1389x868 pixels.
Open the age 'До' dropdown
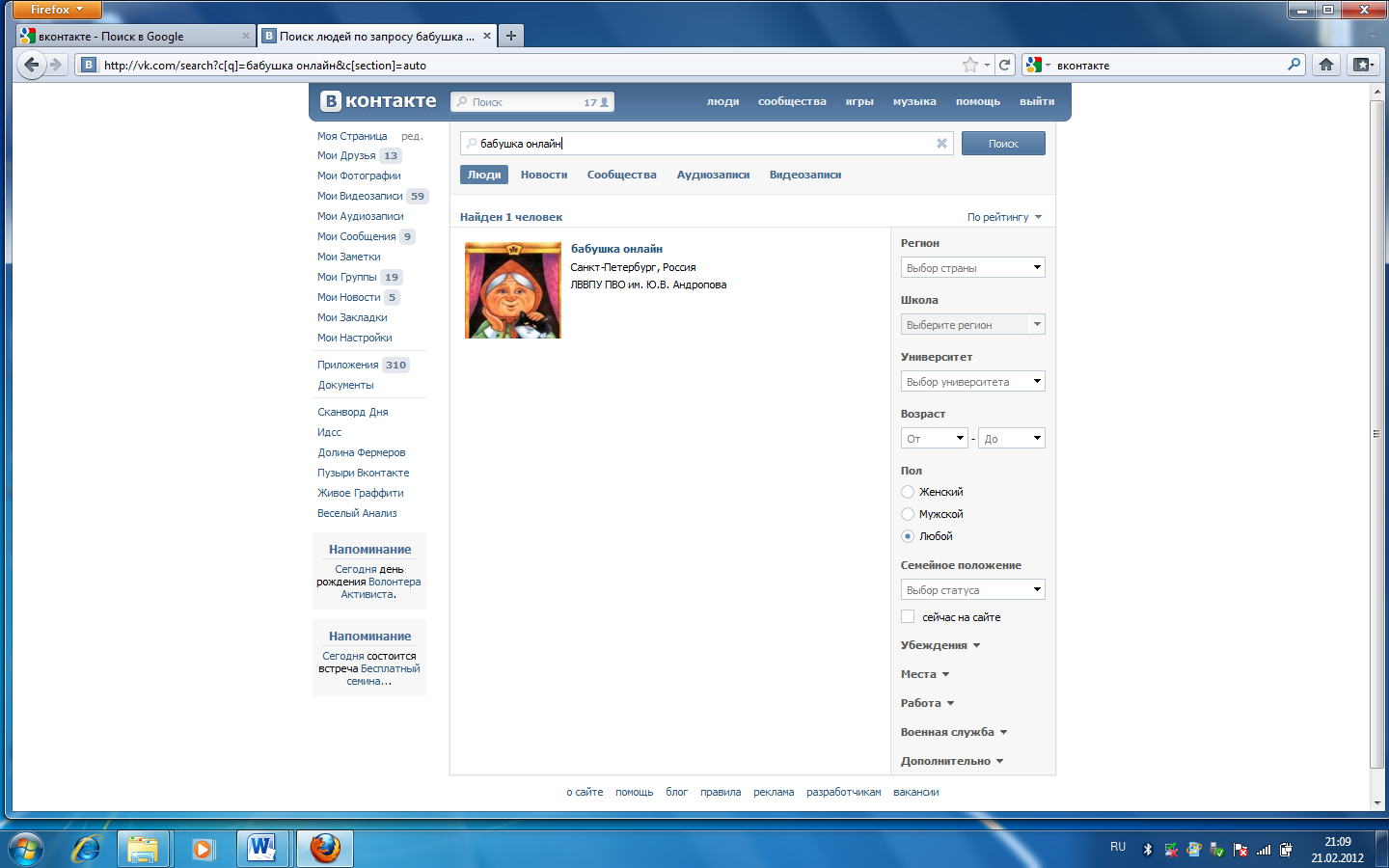(1011, 438)
